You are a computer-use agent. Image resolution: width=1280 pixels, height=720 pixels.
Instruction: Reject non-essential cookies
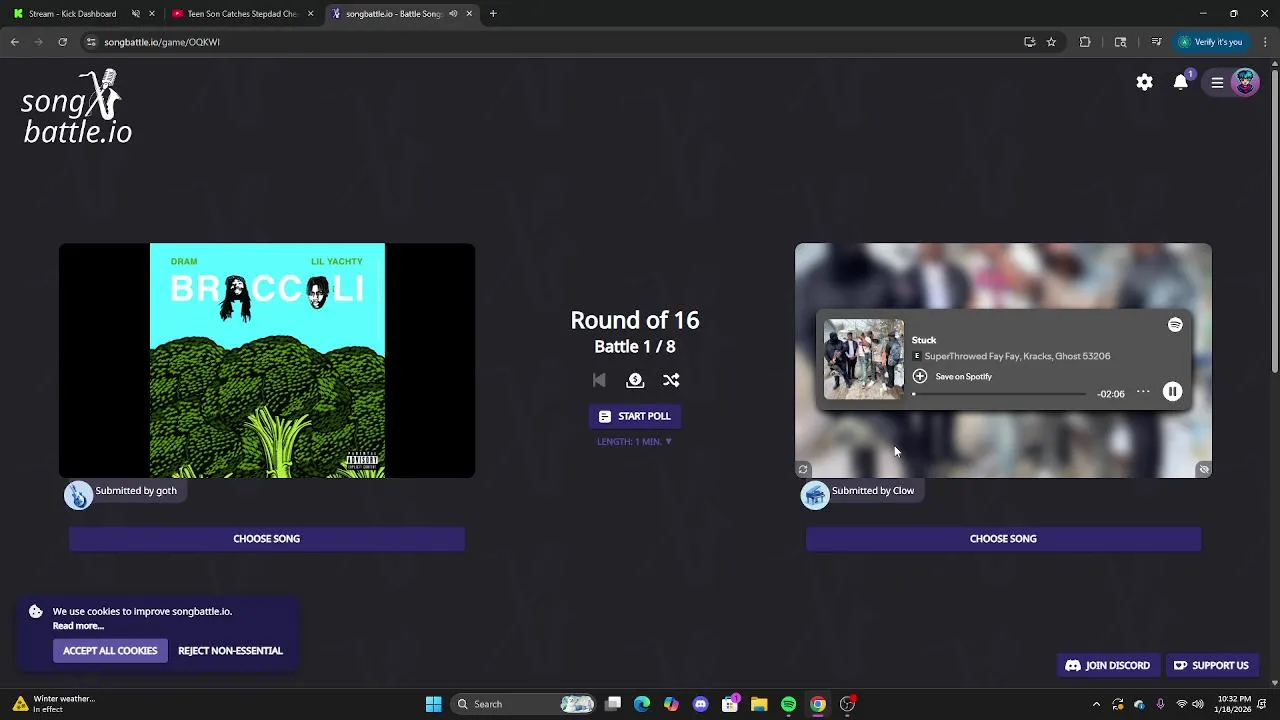[230, 651]
